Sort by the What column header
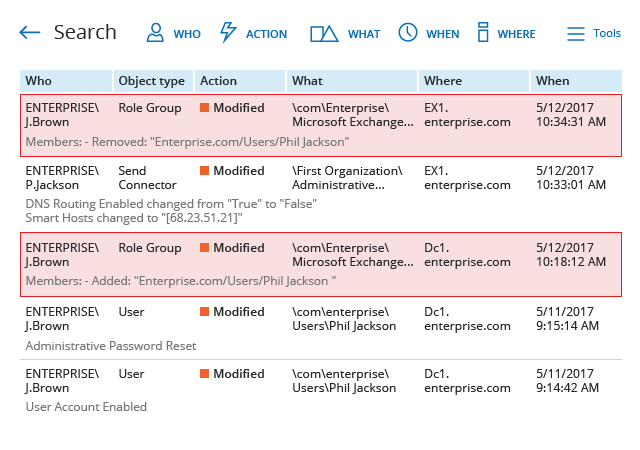This screenshot has width=640, height=450. click(x=352, y=81)
